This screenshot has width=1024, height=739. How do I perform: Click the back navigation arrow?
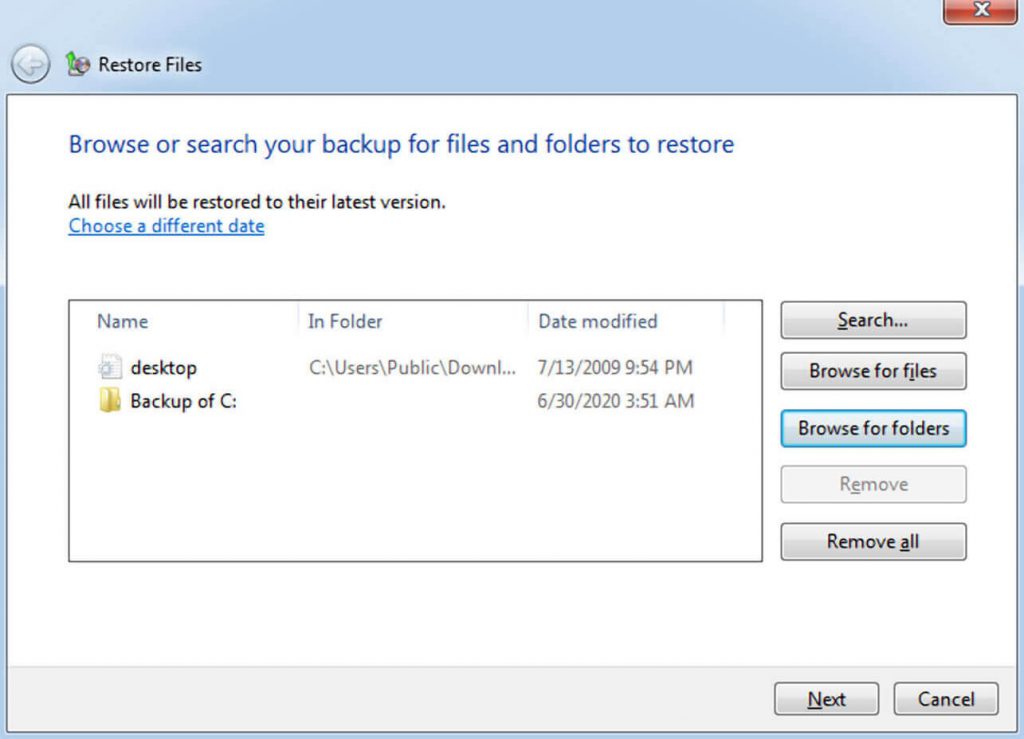[30, 64]
